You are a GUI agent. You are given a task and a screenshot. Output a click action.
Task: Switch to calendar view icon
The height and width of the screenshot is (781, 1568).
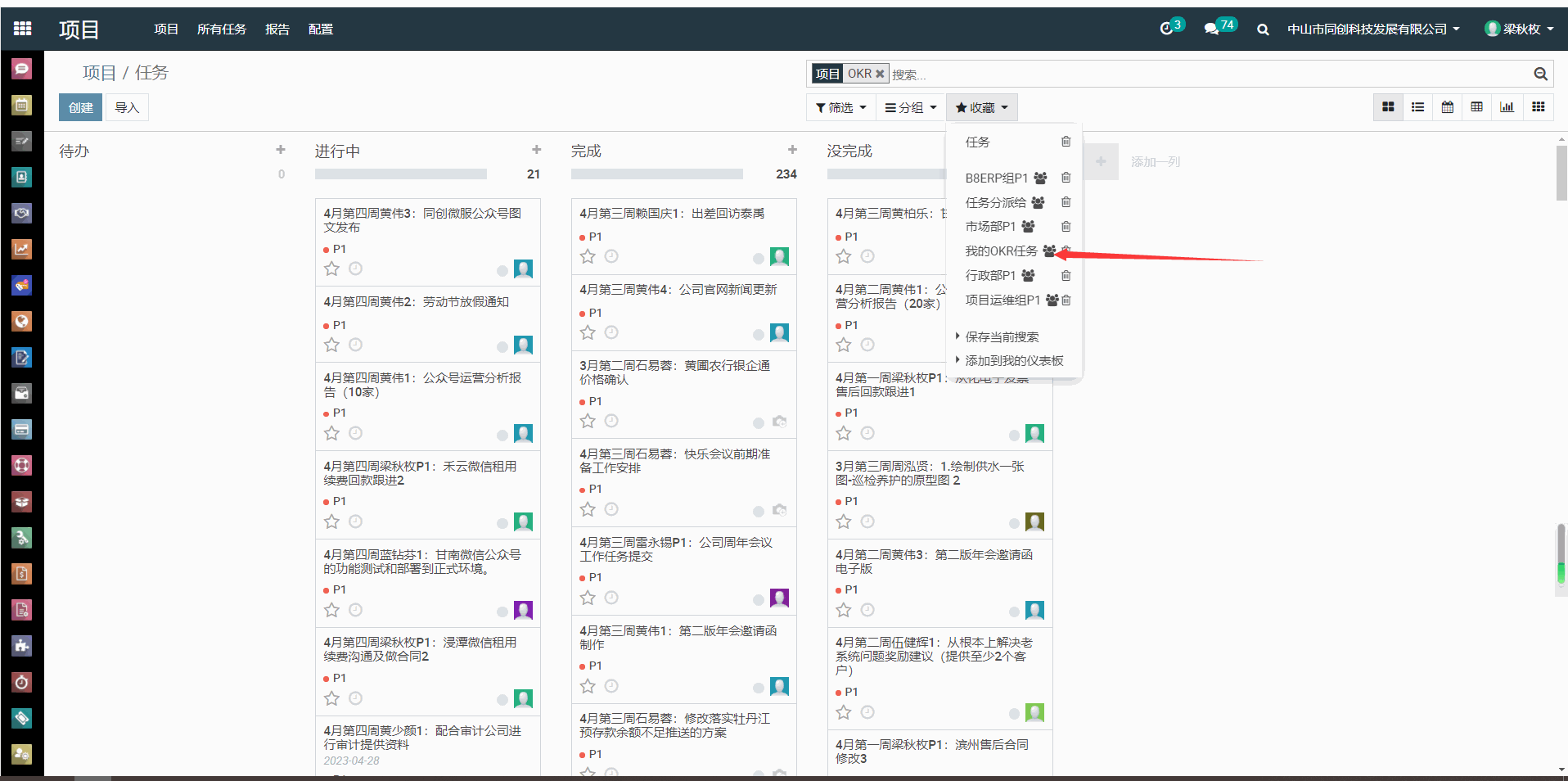[1447, 107]
